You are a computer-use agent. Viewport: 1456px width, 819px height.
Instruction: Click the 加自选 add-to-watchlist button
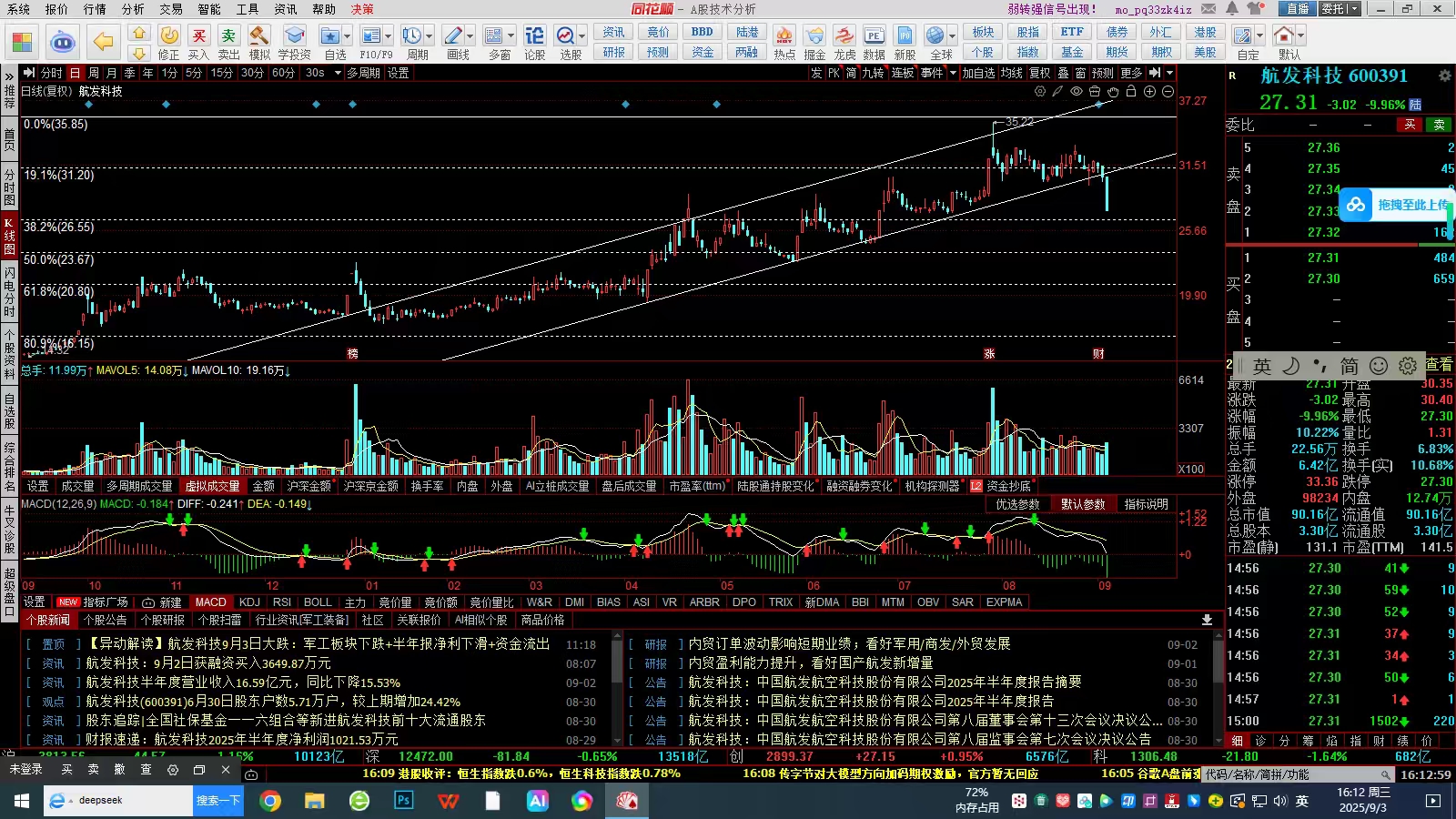coord(978,73)
